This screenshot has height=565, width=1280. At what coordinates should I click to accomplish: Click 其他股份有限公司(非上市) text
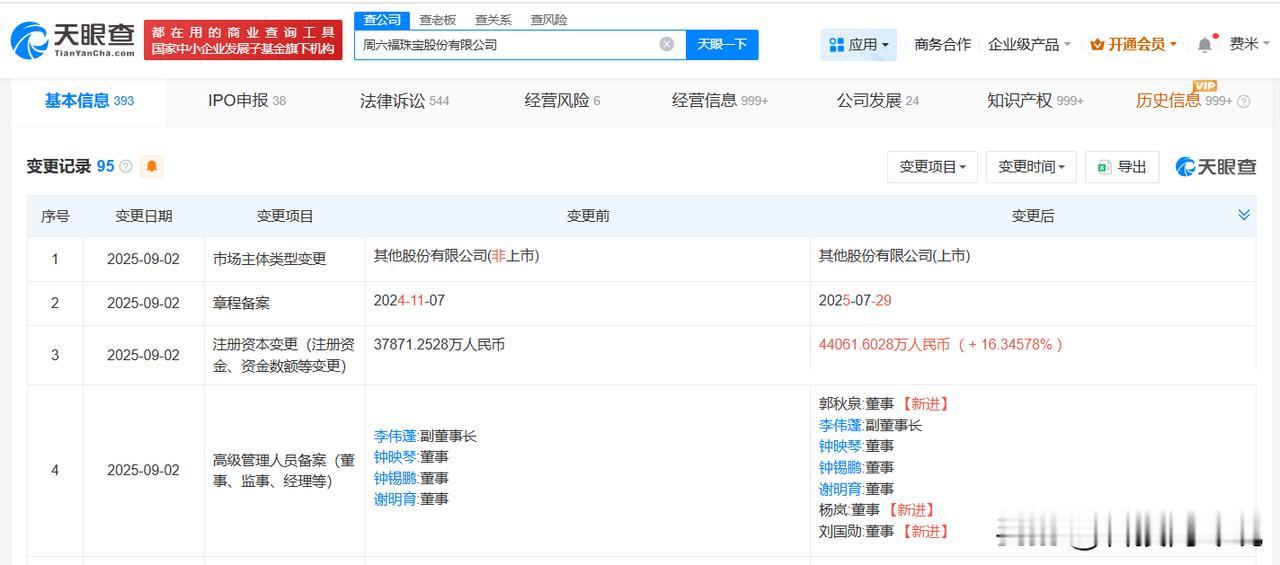[456, 256]
